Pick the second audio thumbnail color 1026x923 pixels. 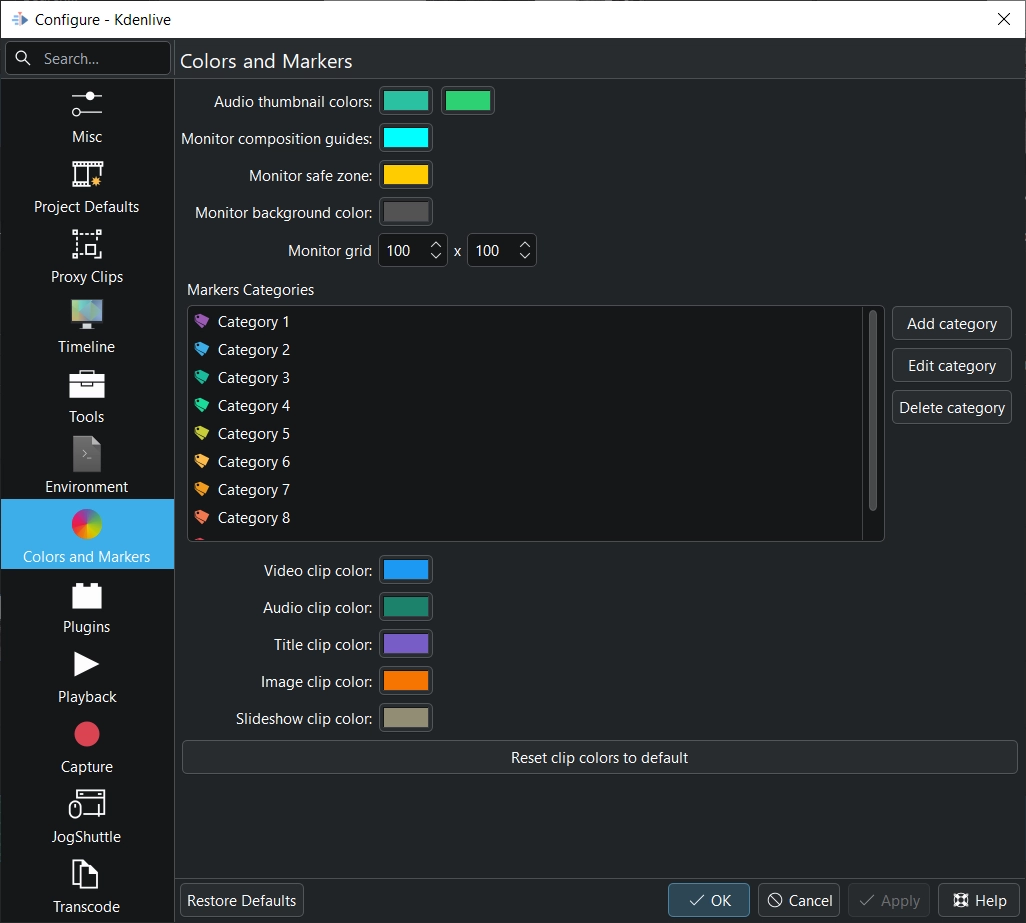pos(467,101)
